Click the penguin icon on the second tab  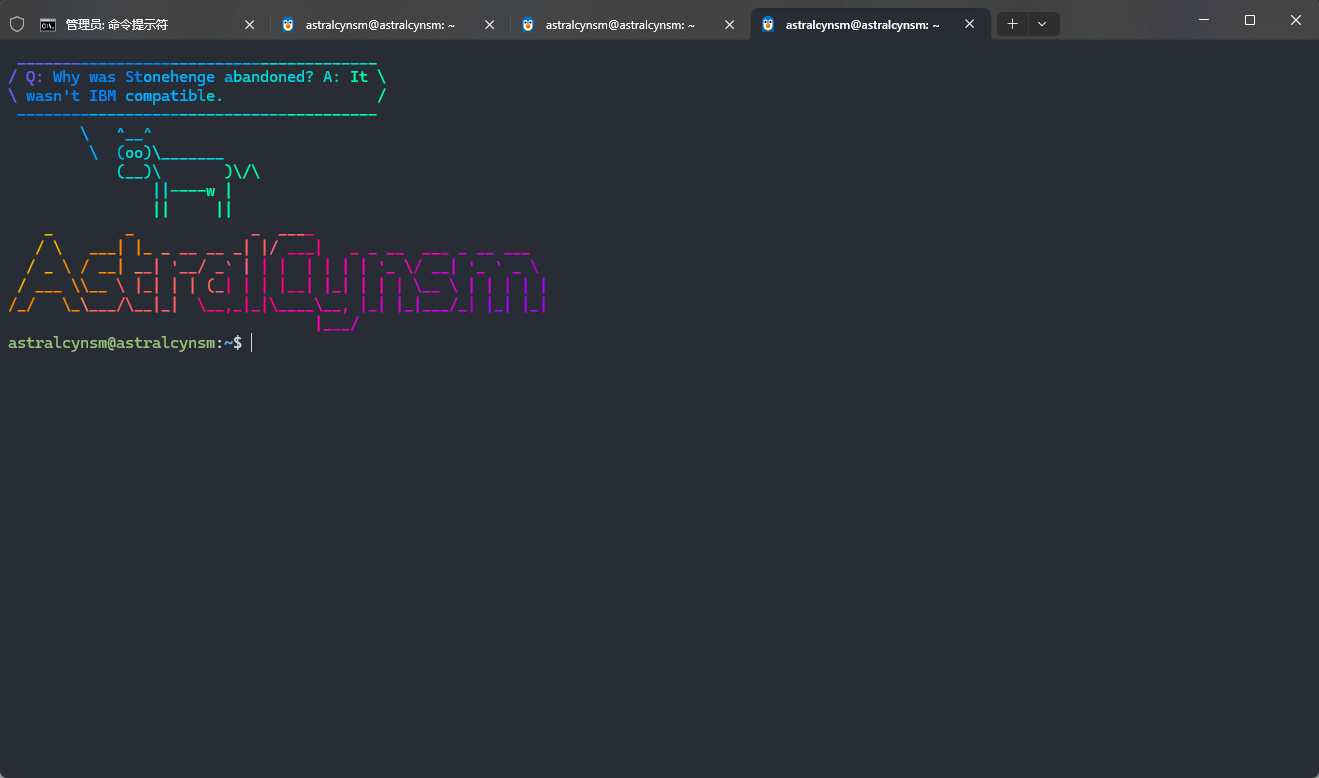coord(288,25)
